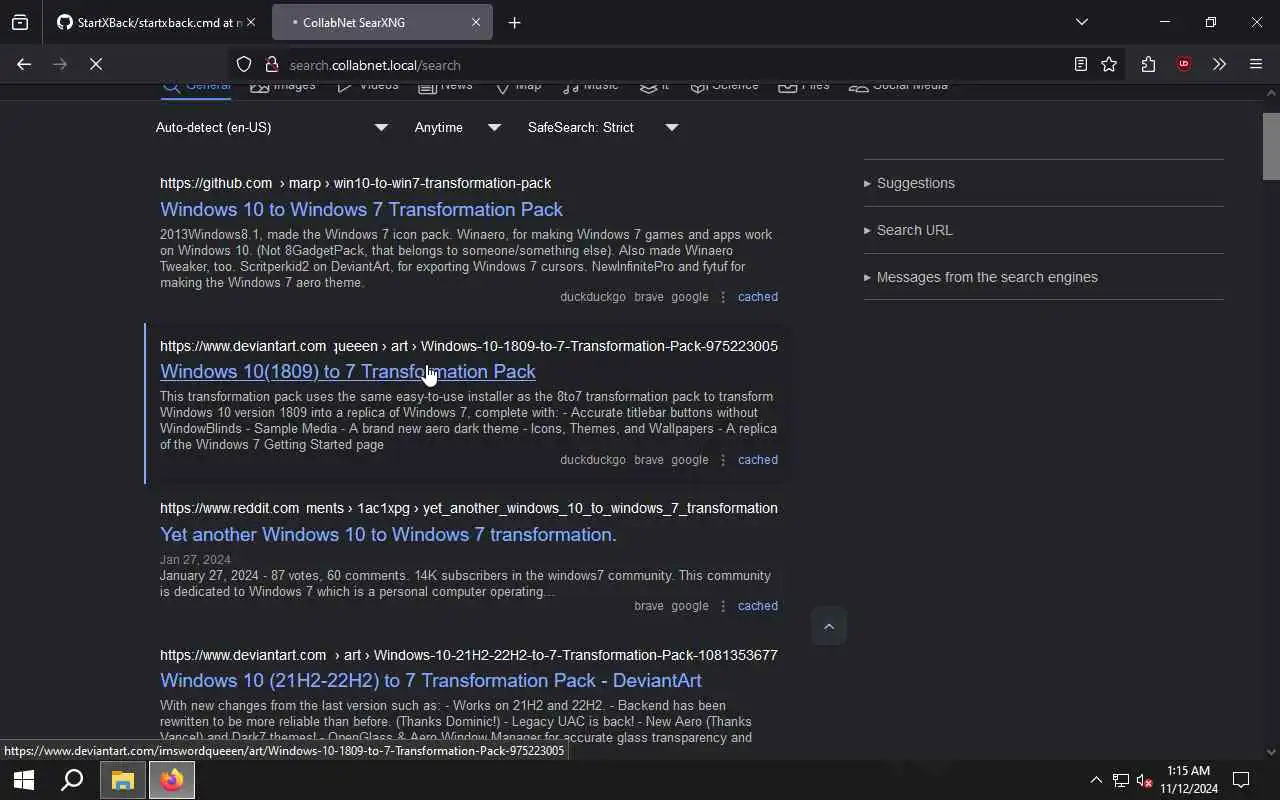Show the list of all tabs
The image size is (1280, 800).
point(1082,22)
